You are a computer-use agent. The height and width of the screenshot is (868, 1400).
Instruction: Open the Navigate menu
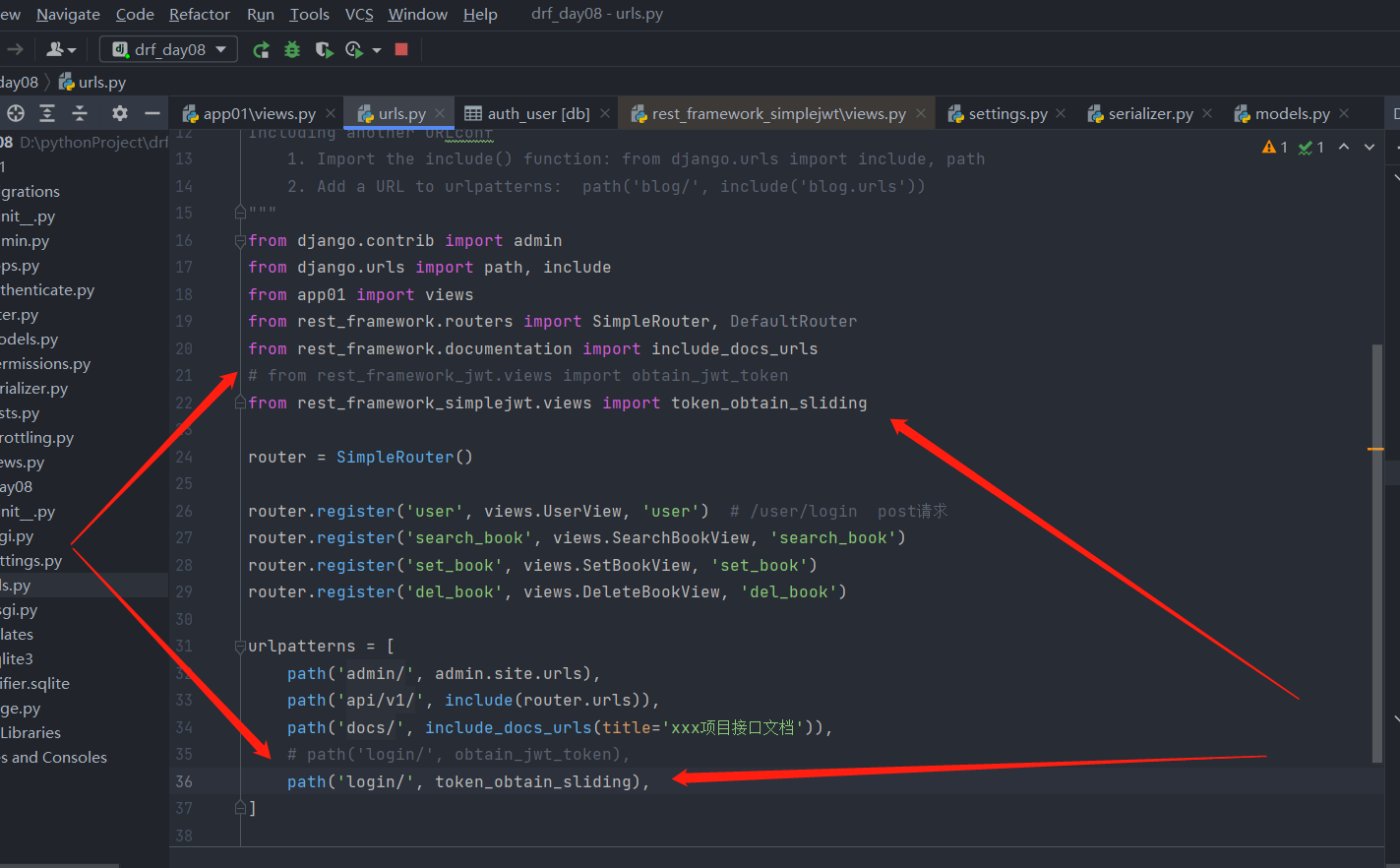click(x=68, y=14)
